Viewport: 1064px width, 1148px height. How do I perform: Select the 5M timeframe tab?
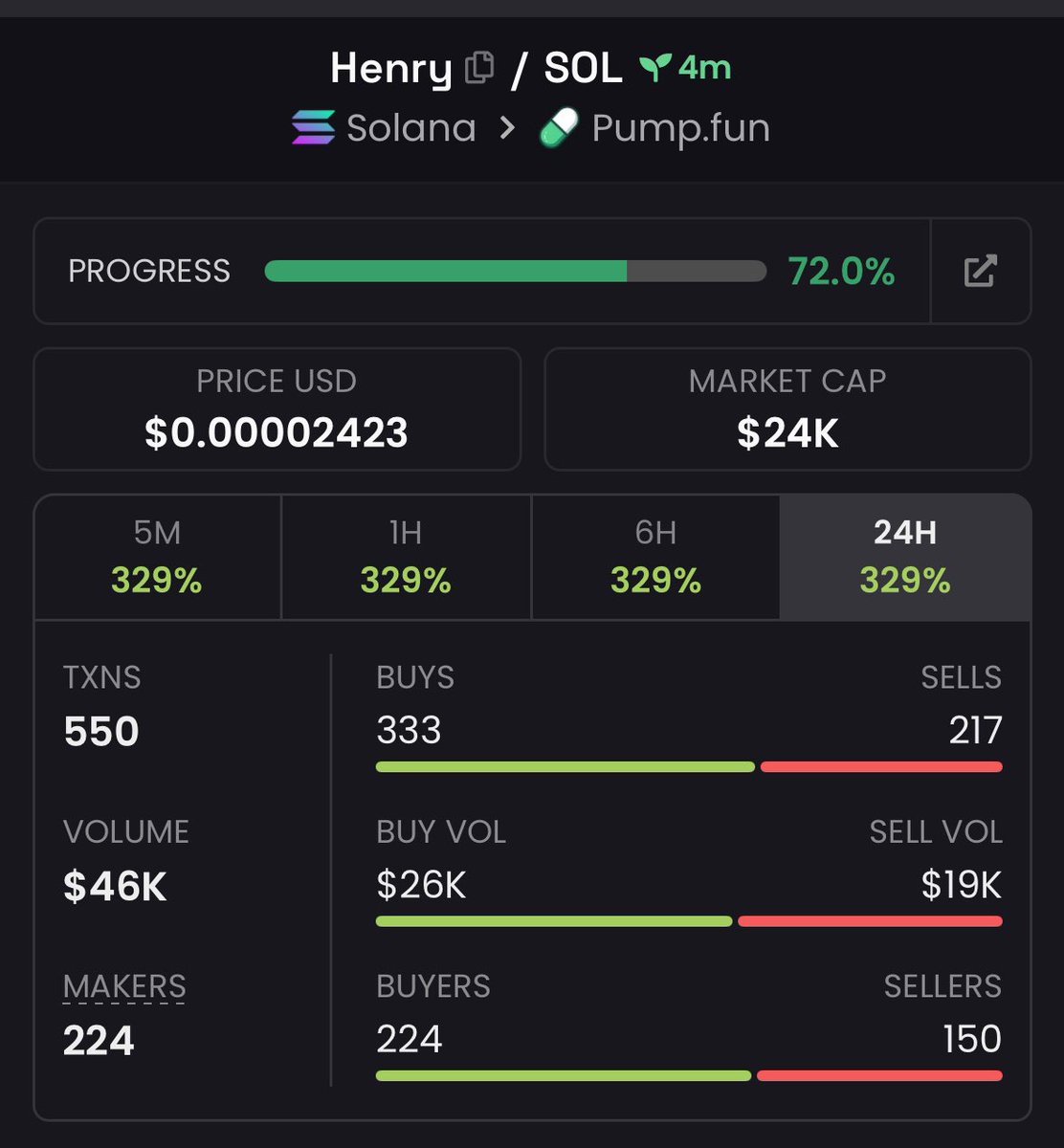tap(157, 557)
